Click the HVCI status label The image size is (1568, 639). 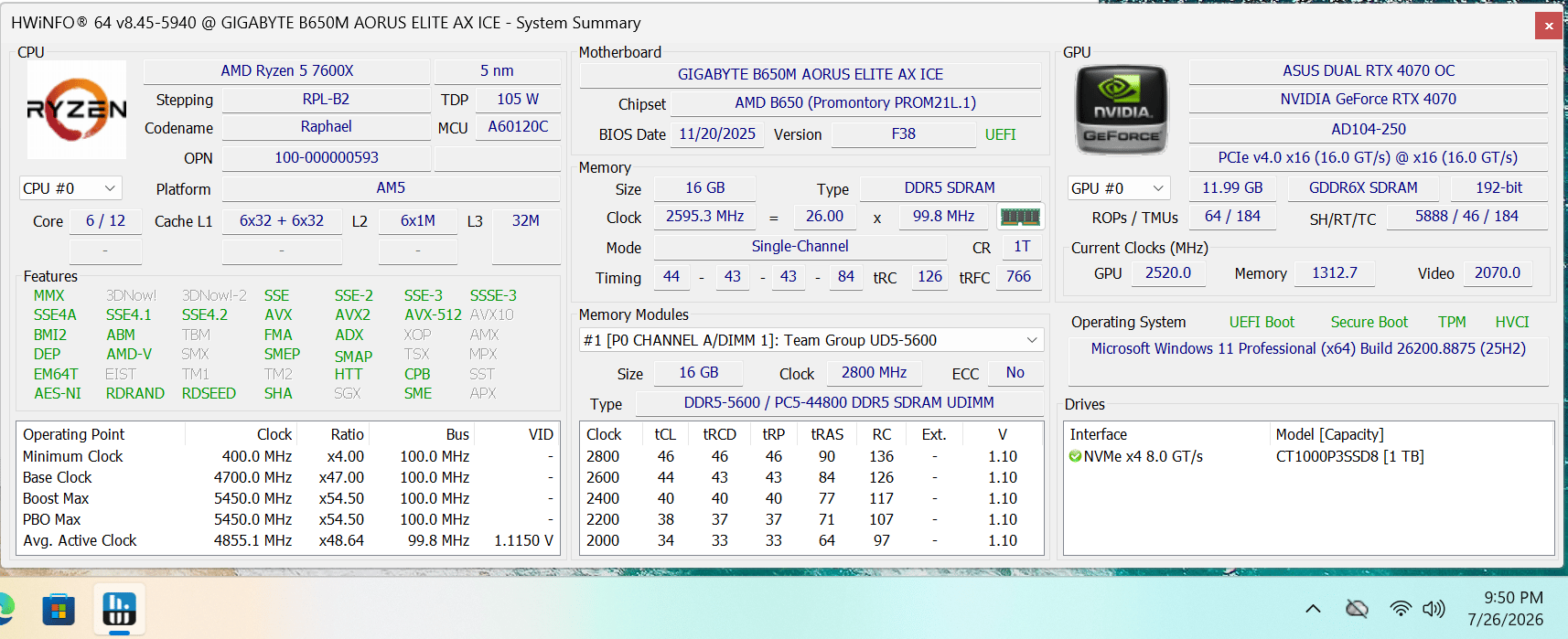pyautogui.click(x=1512, y=322)
